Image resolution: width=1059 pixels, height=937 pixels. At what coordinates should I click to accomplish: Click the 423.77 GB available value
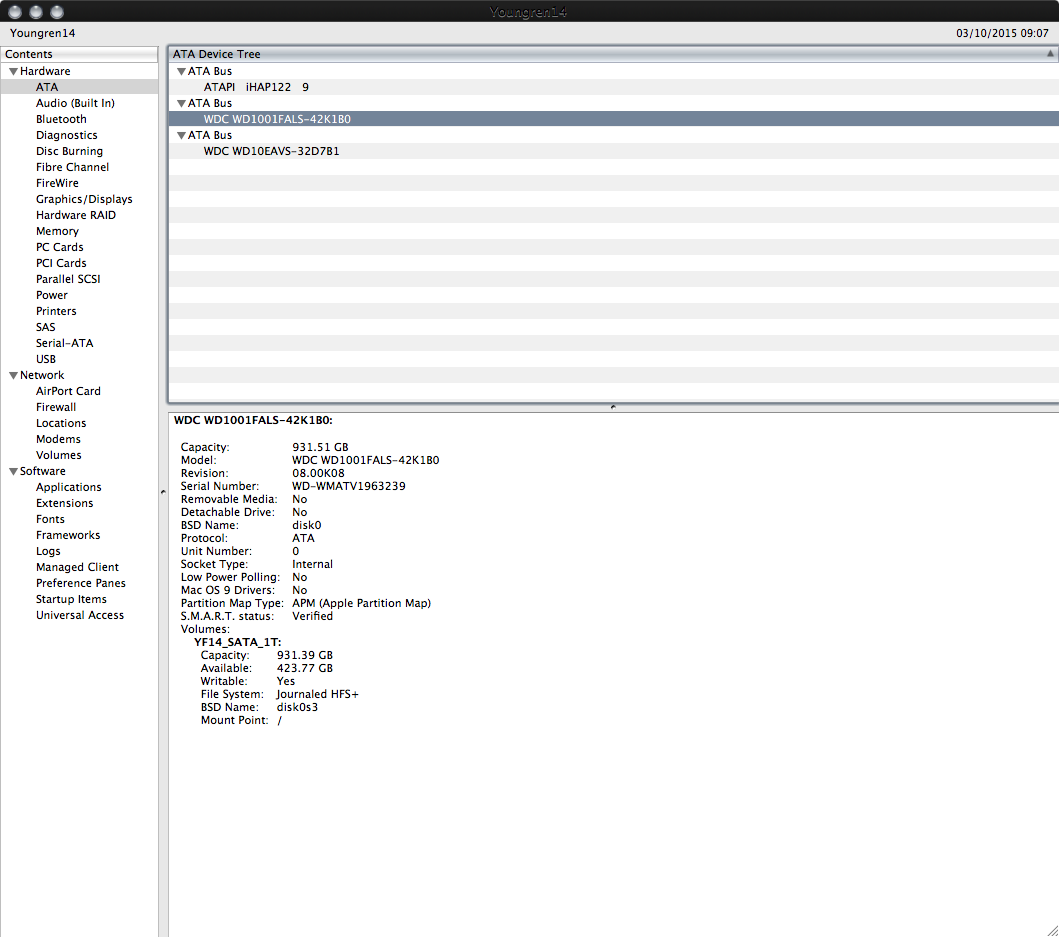point(305,668)
